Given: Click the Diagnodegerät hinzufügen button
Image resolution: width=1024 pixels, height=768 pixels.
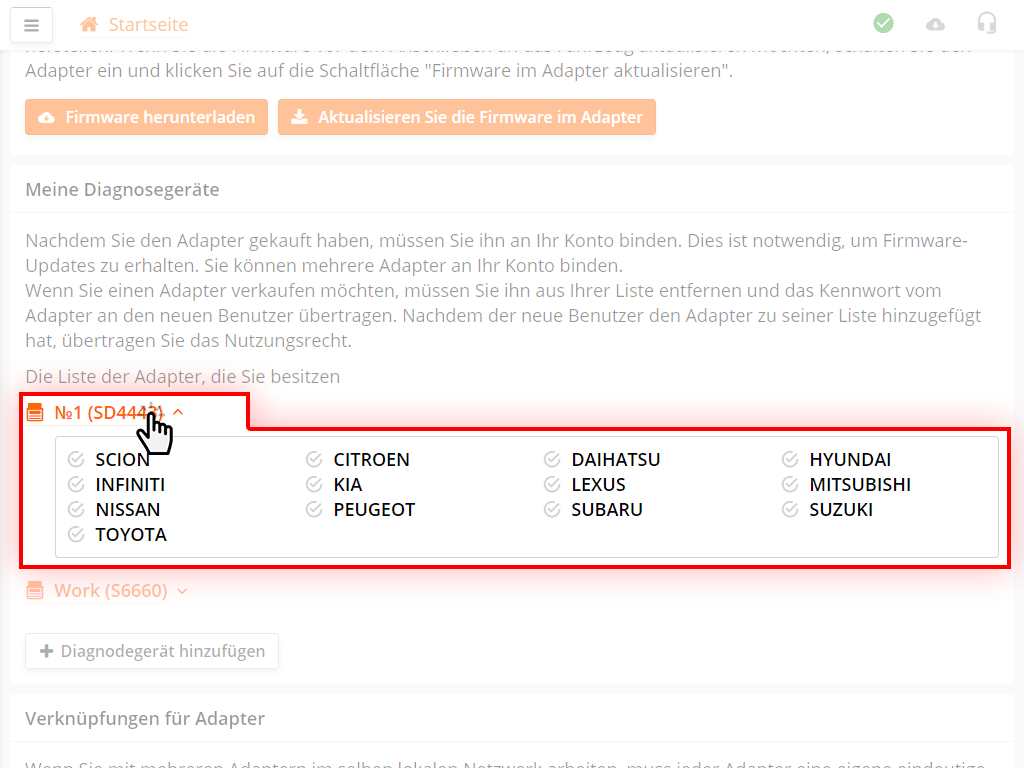Looking at the screenshot, I should point(152,651).
